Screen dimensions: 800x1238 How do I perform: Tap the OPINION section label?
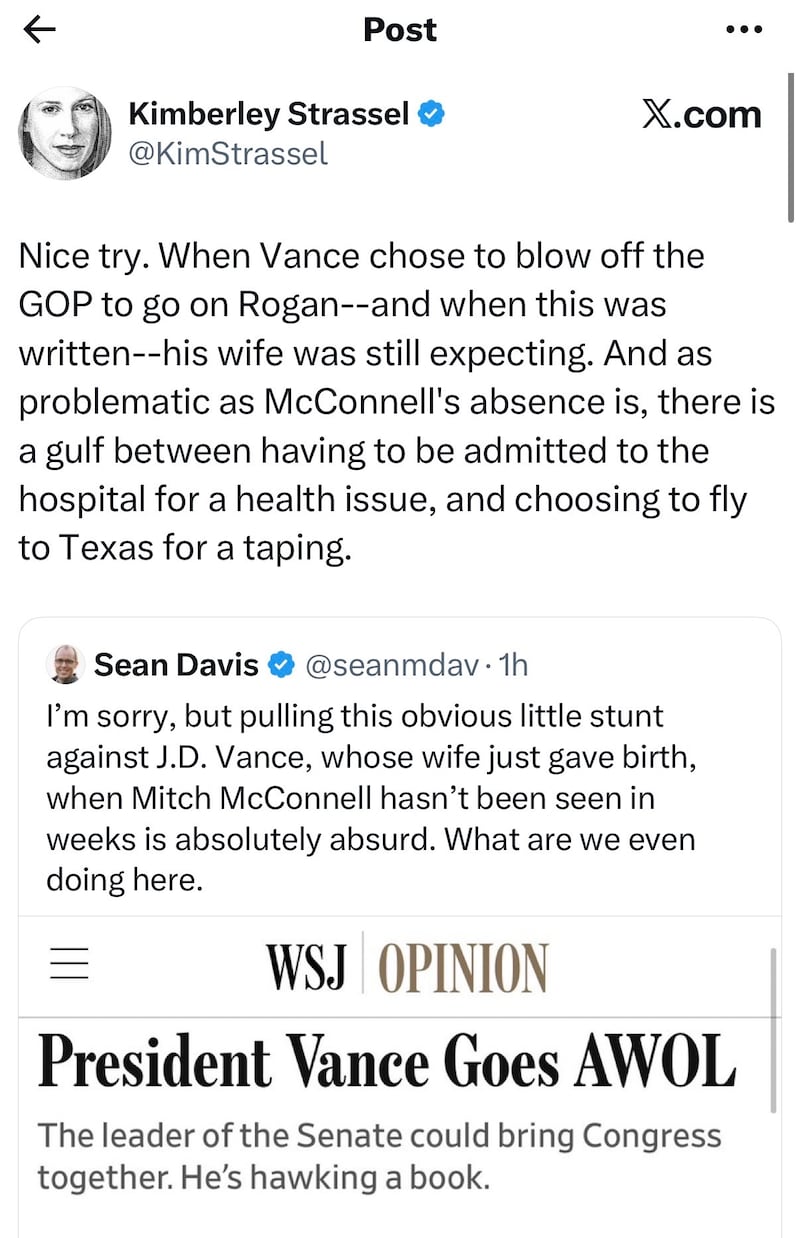[x=463, y=966]
